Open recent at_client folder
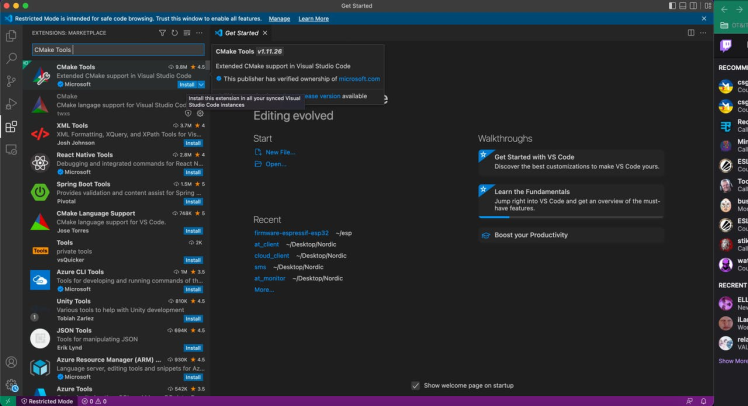748x406 pixels. pyautogui.click(x=266, y=244)
